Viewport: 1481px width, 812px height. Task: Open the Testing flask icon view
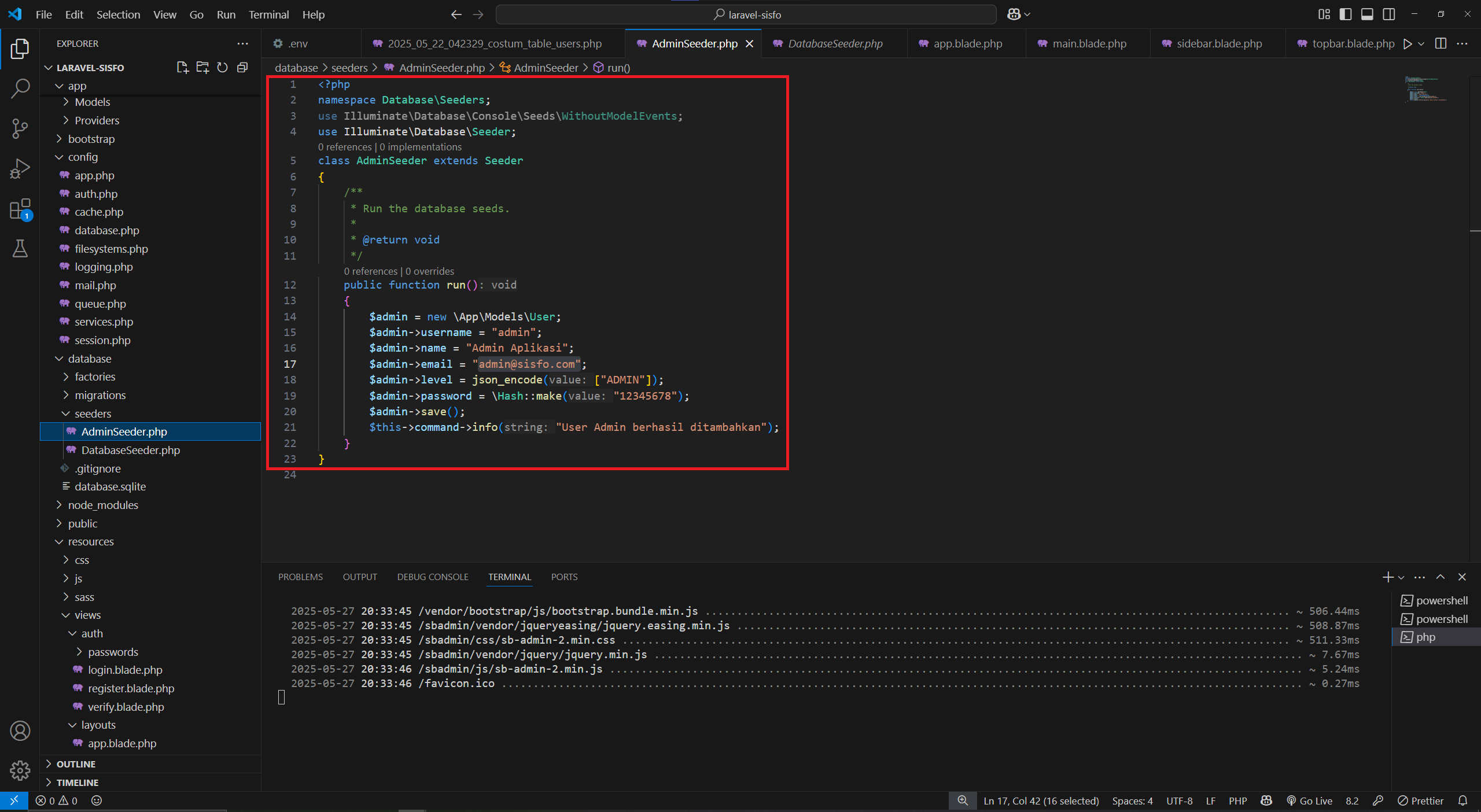point(20,249)
